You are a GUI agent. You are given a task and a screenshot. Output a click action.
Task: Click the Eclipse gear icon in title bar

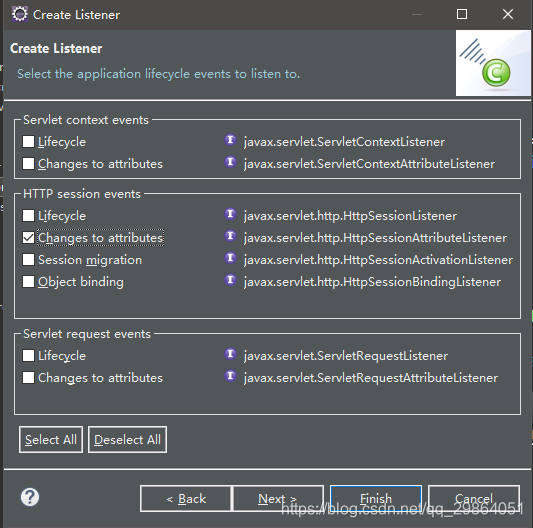pos(20,14)
